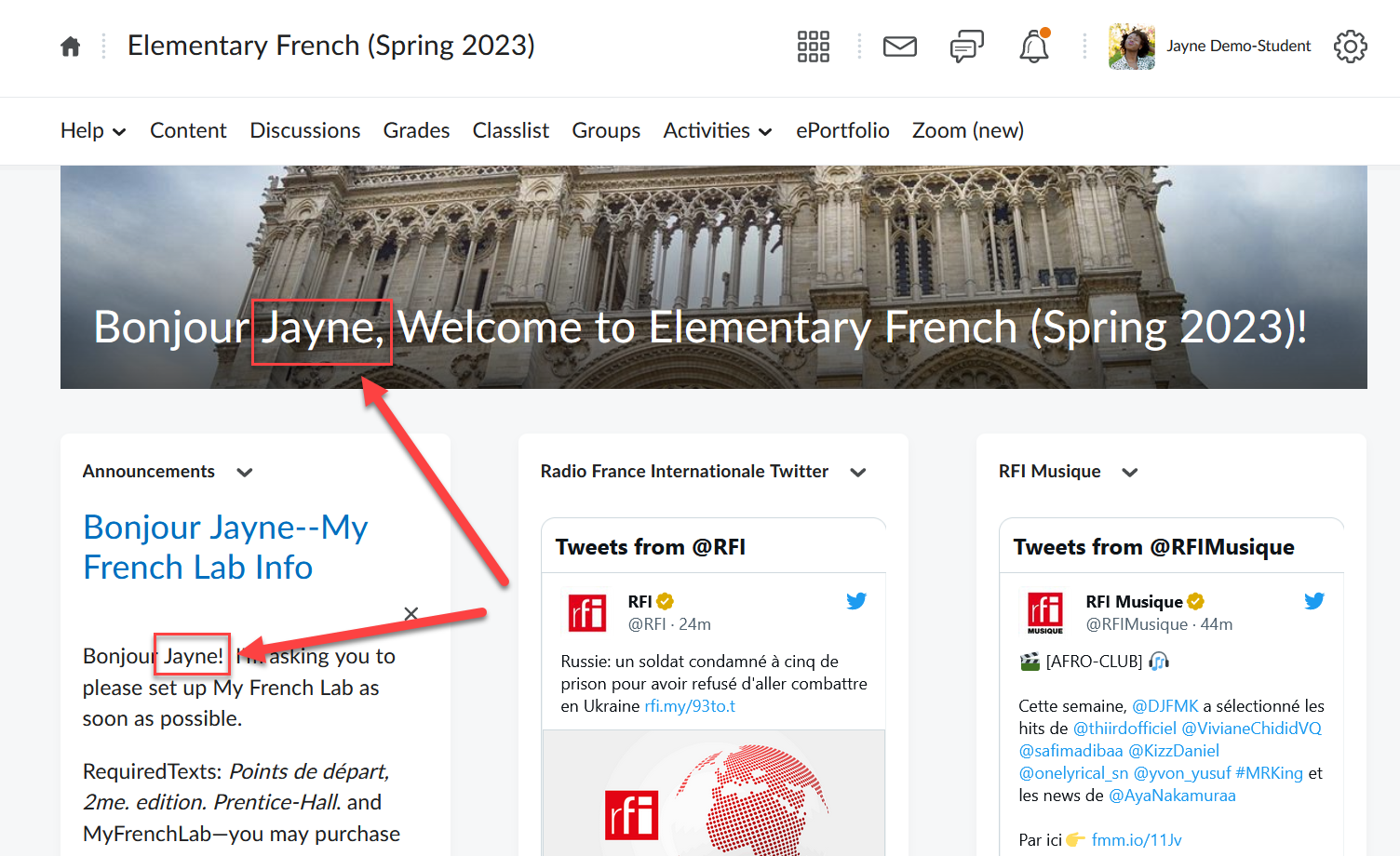Click Jayne Demo-Student profile avatar

[1131, 47]
